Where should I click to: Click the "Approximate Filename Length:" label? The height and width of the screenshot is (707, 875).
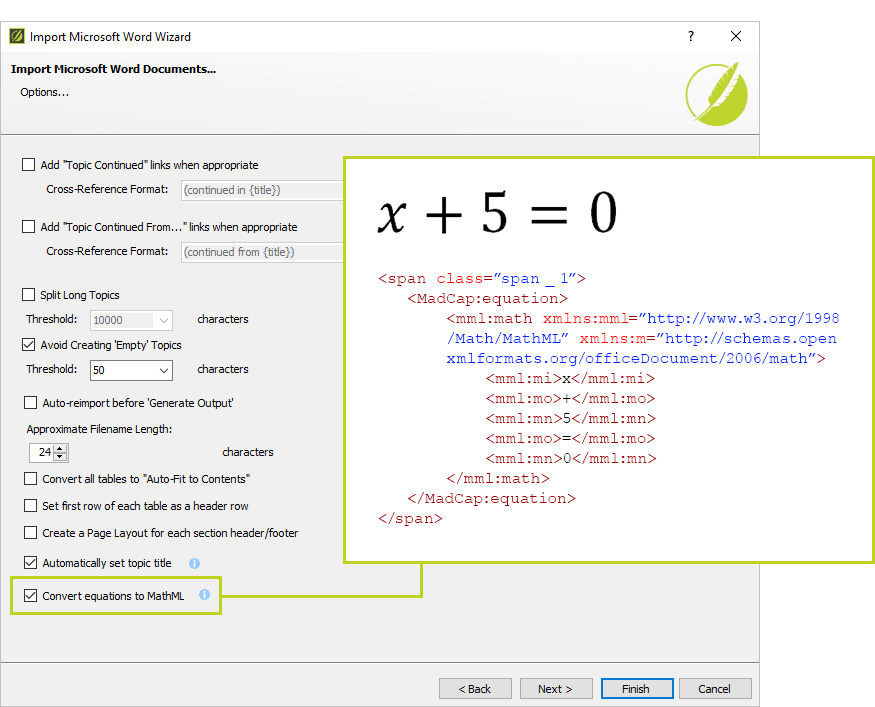click(99, 429)
